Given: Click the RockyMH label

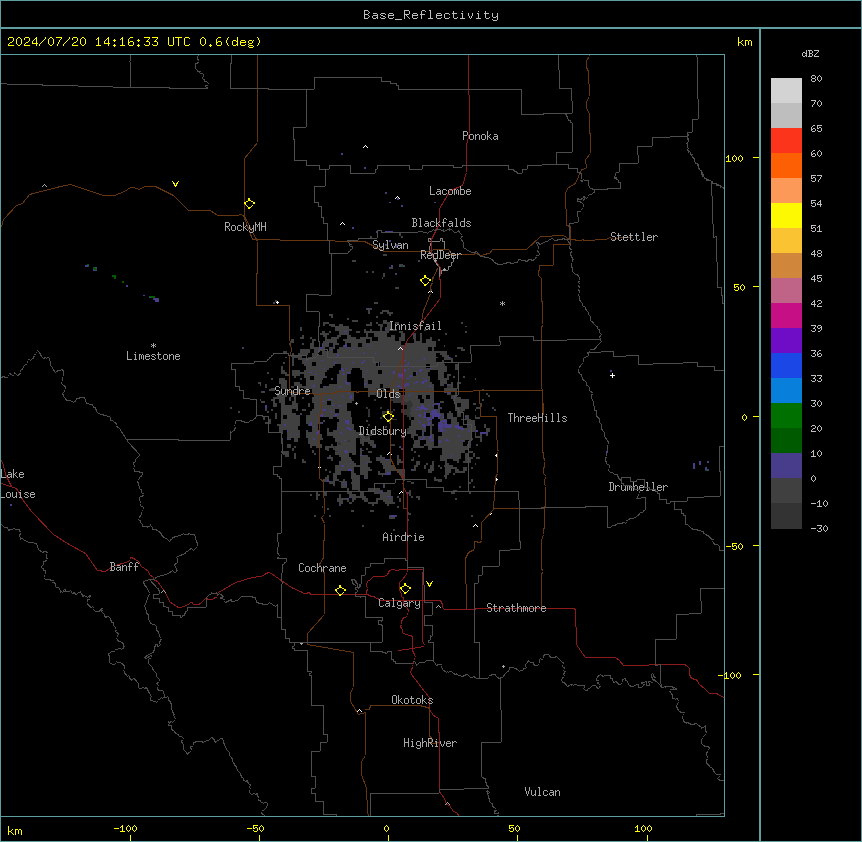Looking at the screenshot, I should [245, 227].
